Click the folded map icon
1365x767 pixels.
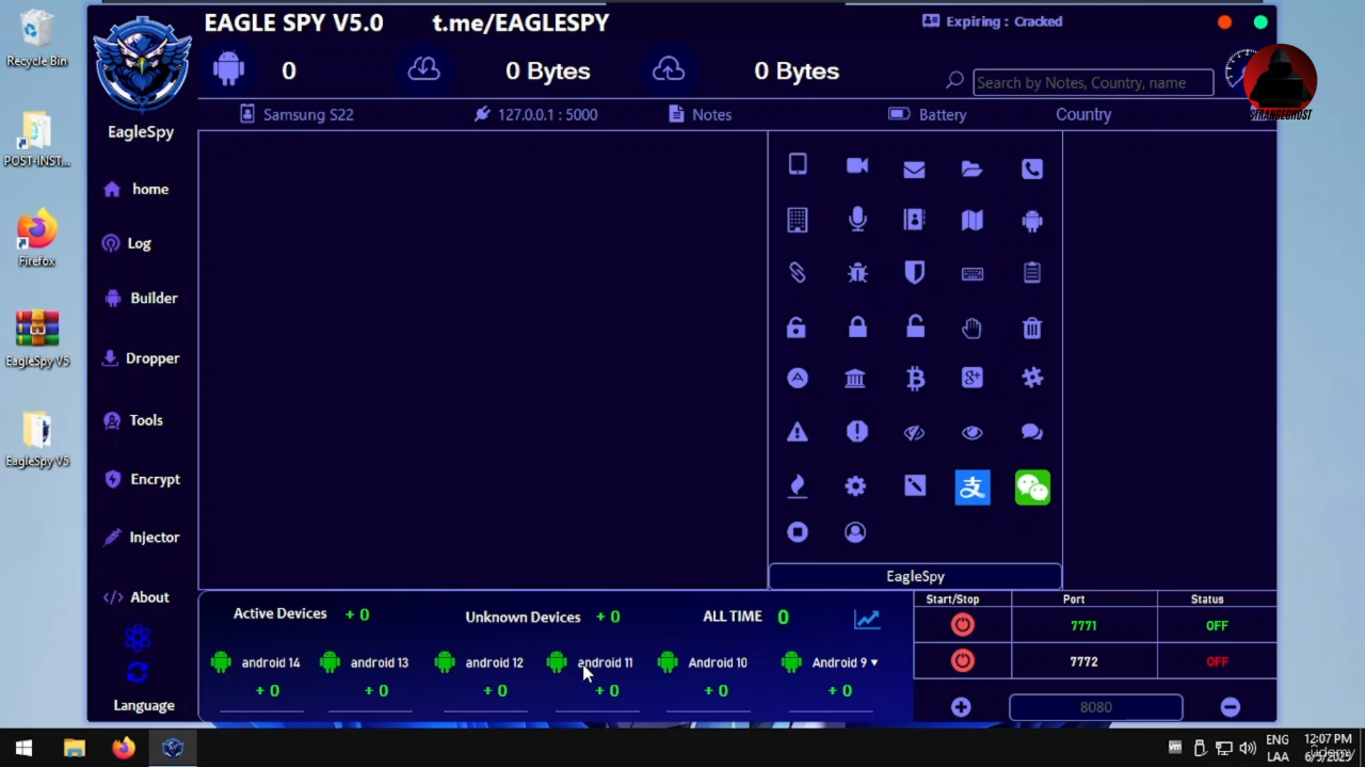[x=972, y=220]
